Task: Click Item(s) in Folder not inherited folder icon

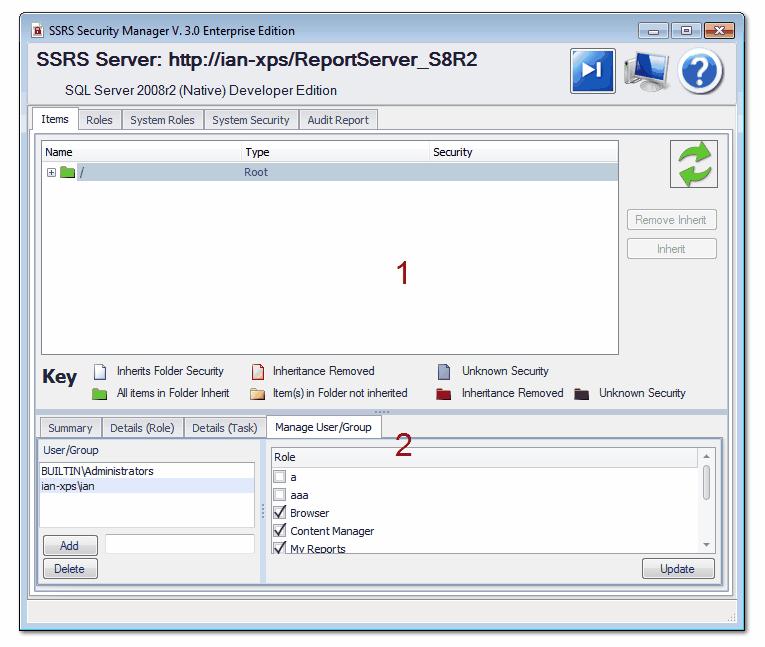Action: [x=257, y=394]
